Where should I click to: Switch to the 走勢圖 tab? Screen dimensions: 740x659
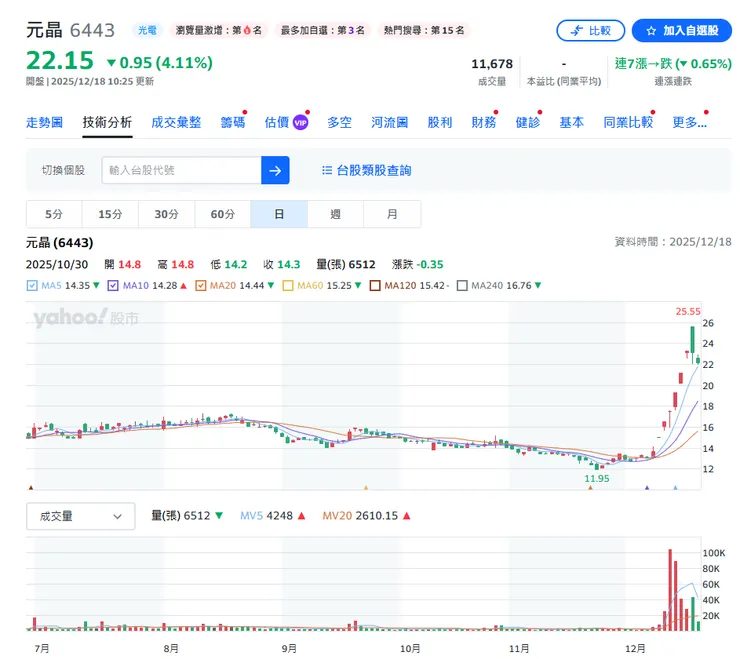point(44,123)
